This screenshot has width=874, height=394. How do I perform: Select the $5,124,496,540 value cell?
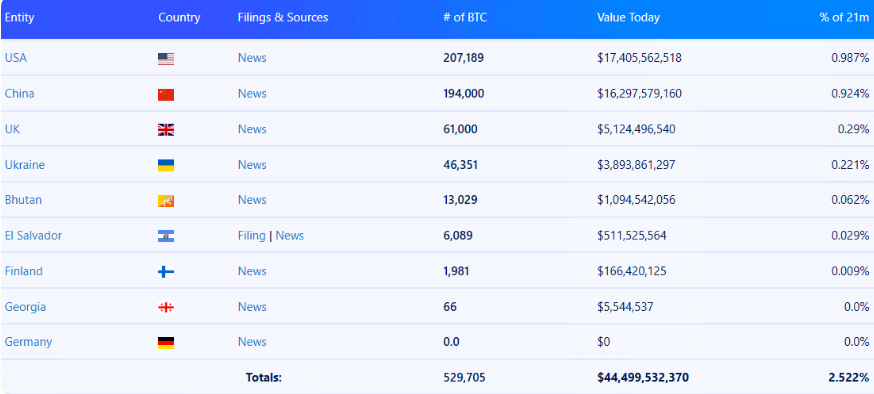coord(636,129)
